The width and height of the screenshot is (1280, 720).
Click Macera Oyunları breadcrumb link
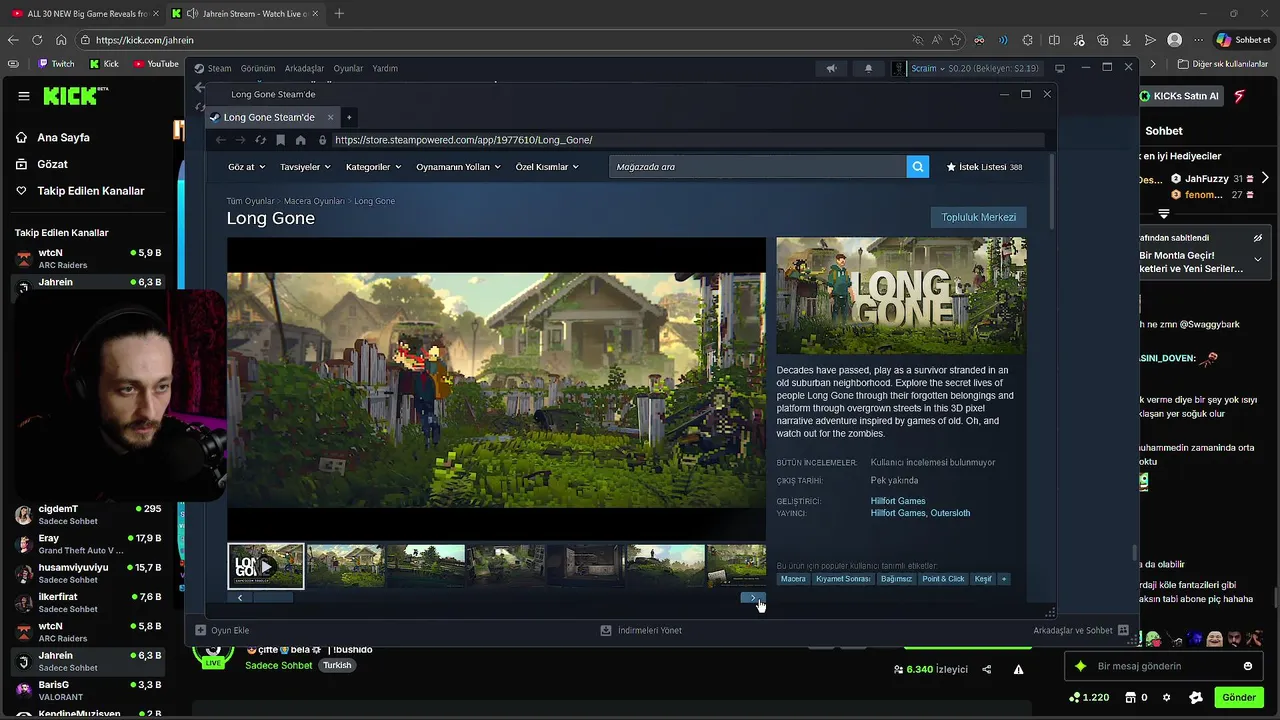(x=314, y=201)
